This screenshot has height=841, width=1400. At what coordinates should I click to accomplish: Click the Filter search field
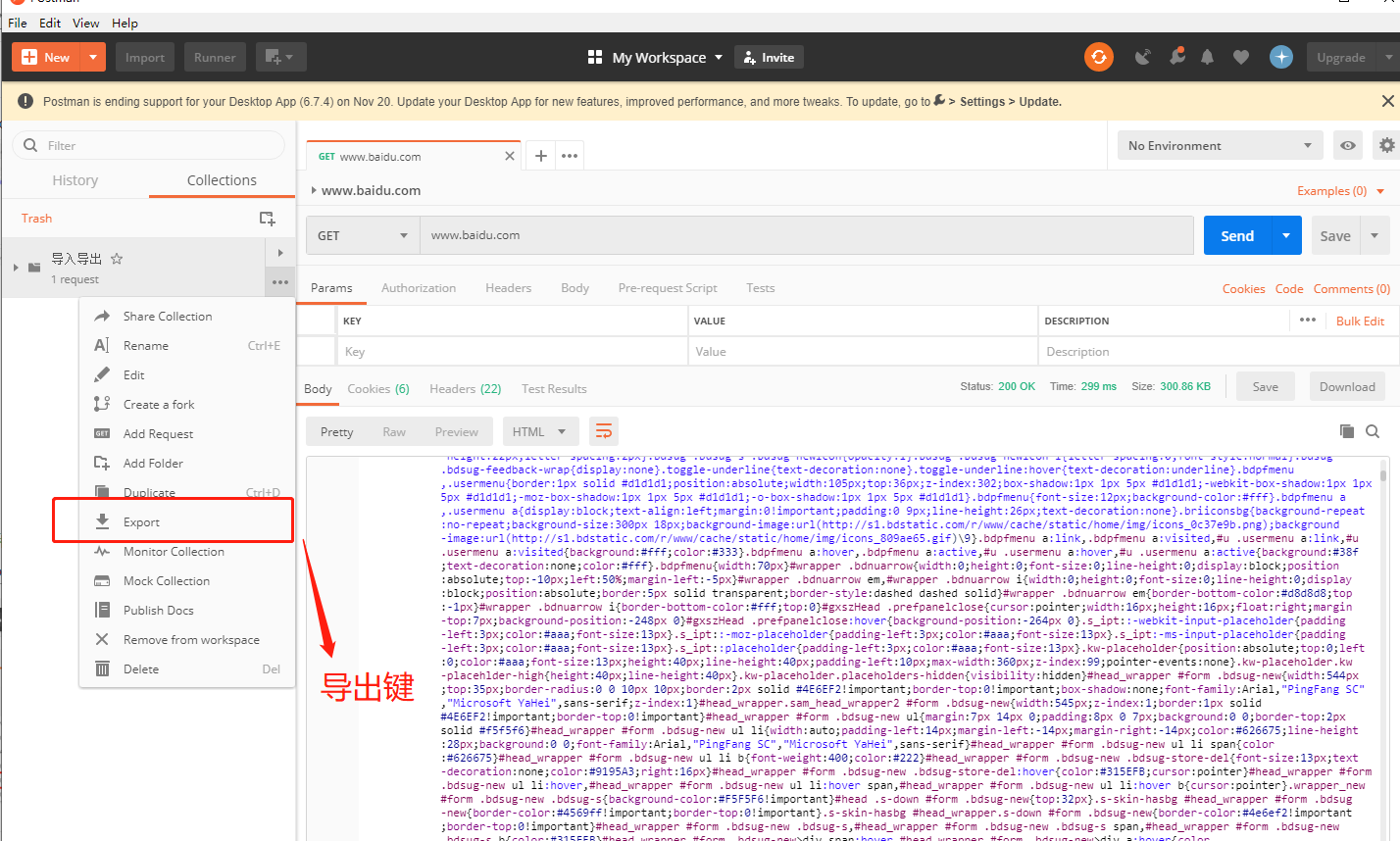tap(148, 145)
